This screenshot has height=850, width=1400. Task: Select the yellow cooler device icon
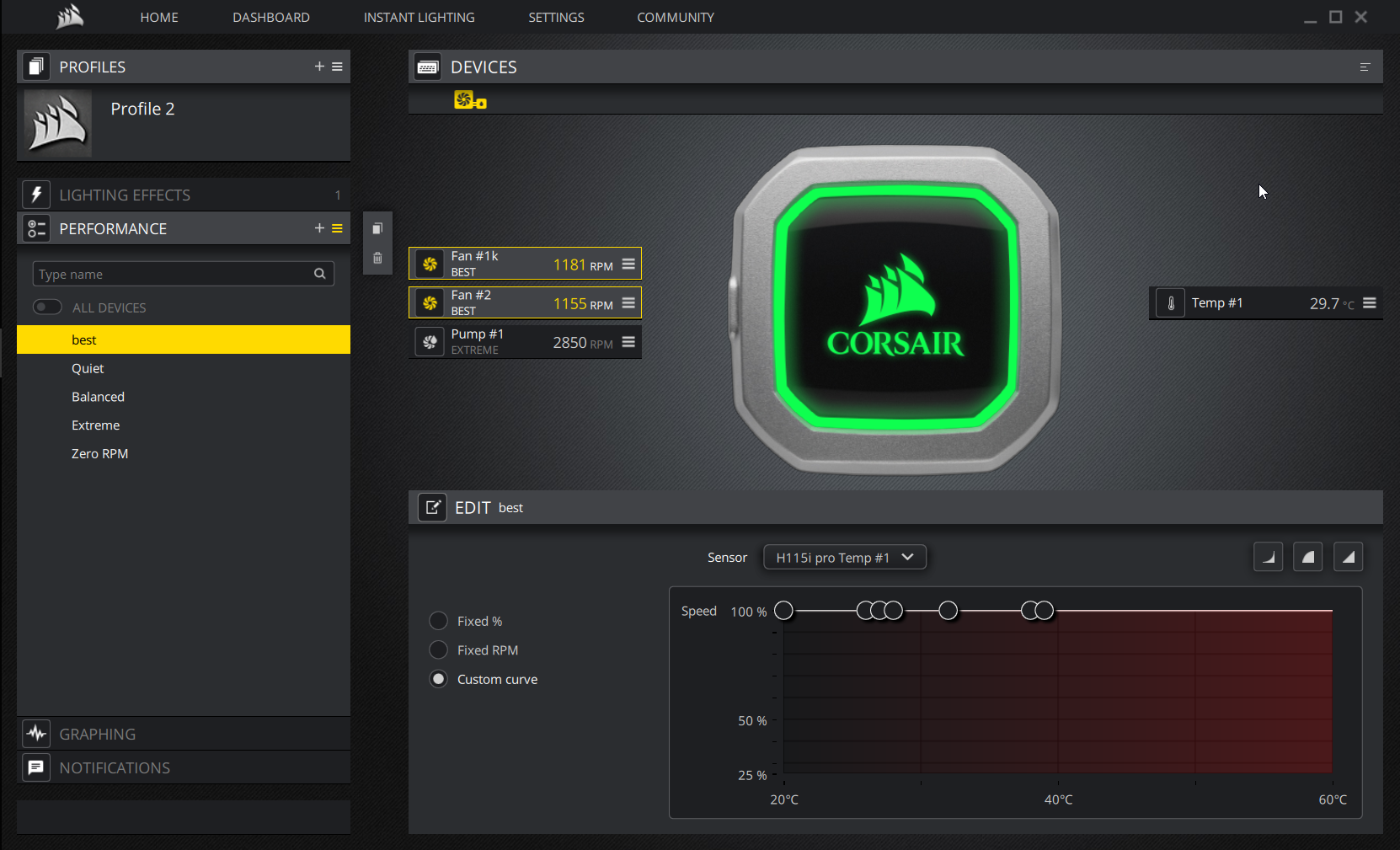[x=470, y=100]
